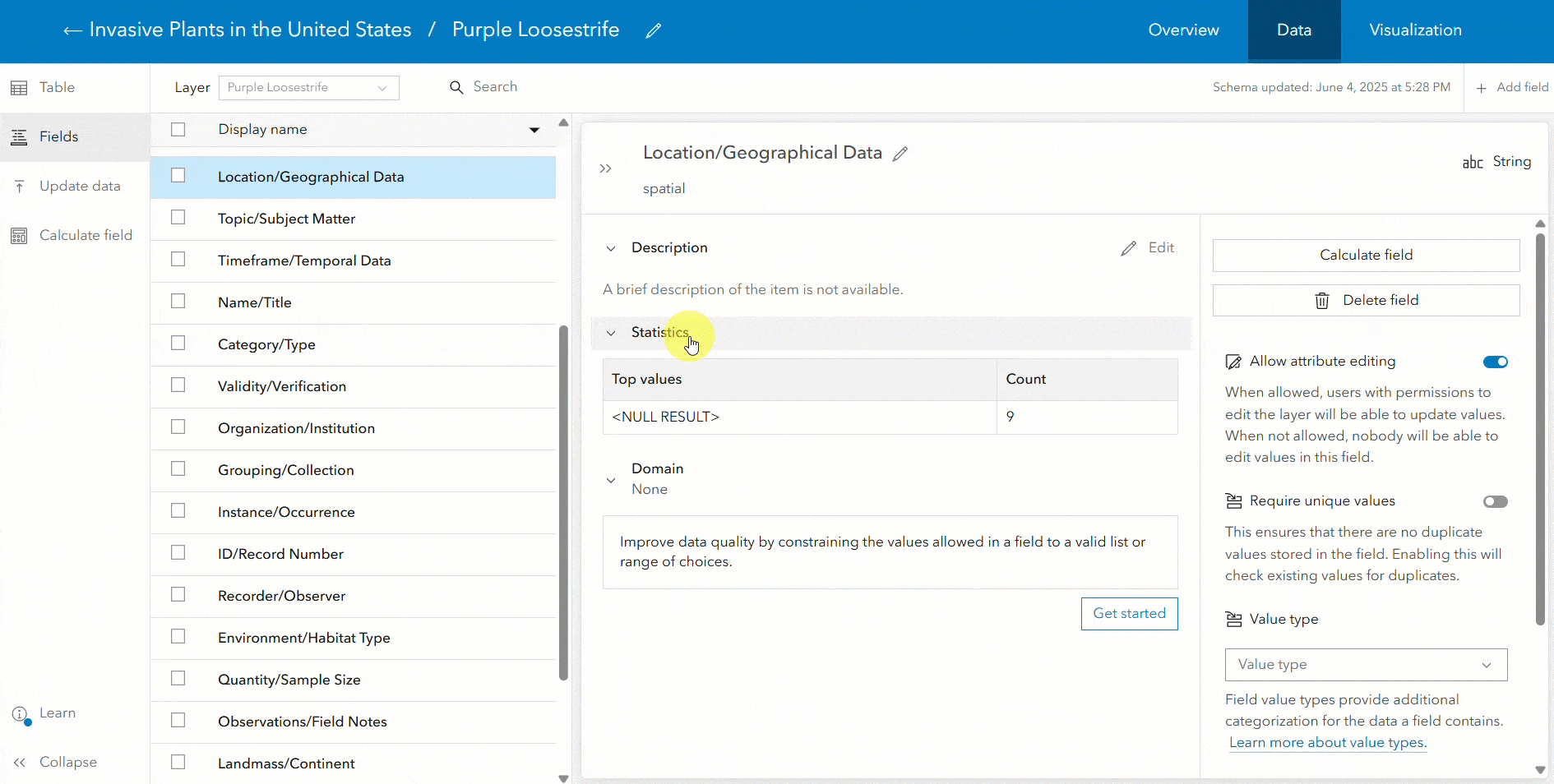Image resolution: width=1554 pixels, height=784 pixels.
Task: Check the Topic/Subject Matter field checkbox
Action: click(x=178, y=218)
